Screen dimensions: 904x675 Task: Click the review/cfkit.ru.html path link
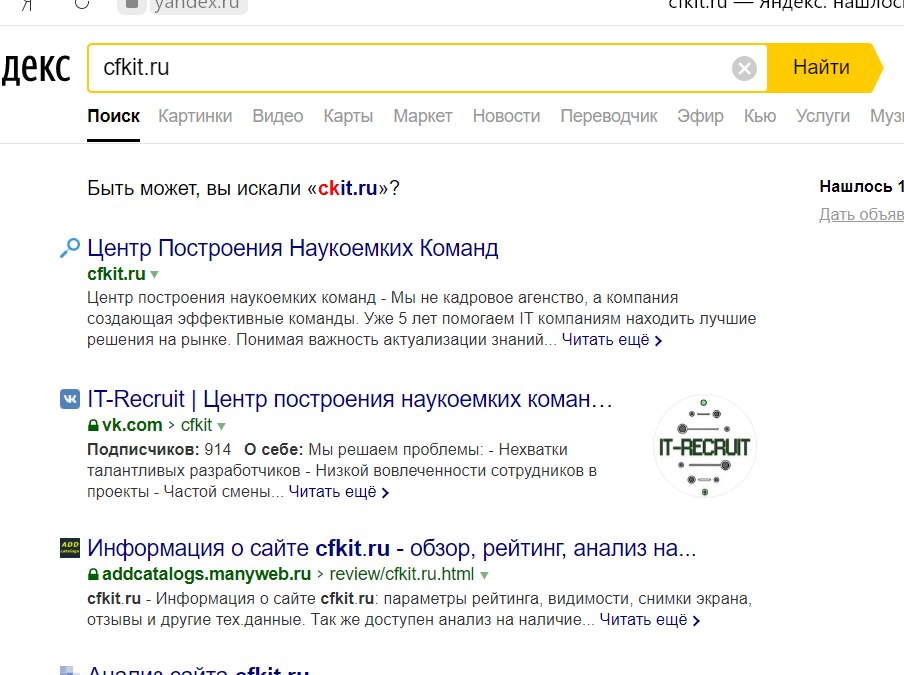[x=402, y=574]
